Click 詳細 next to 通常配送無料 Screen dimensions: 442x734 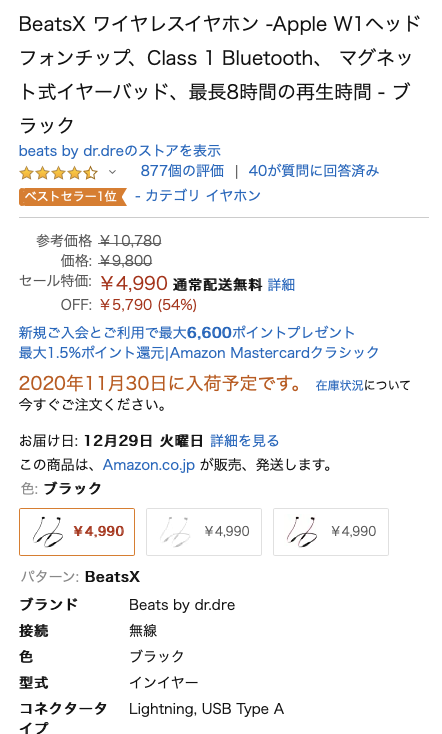coord(281,284)
